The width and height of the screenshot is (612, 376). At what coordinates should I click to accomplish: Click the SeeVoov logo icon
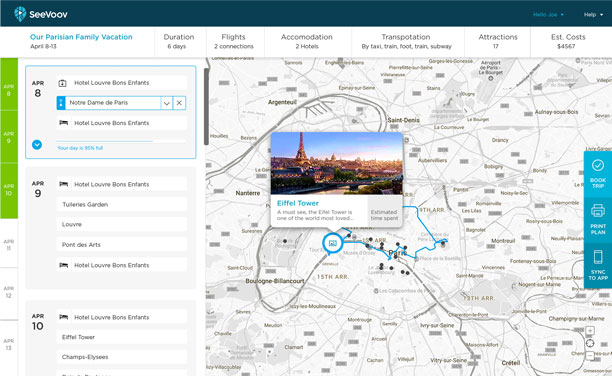(x=20, y=14)
